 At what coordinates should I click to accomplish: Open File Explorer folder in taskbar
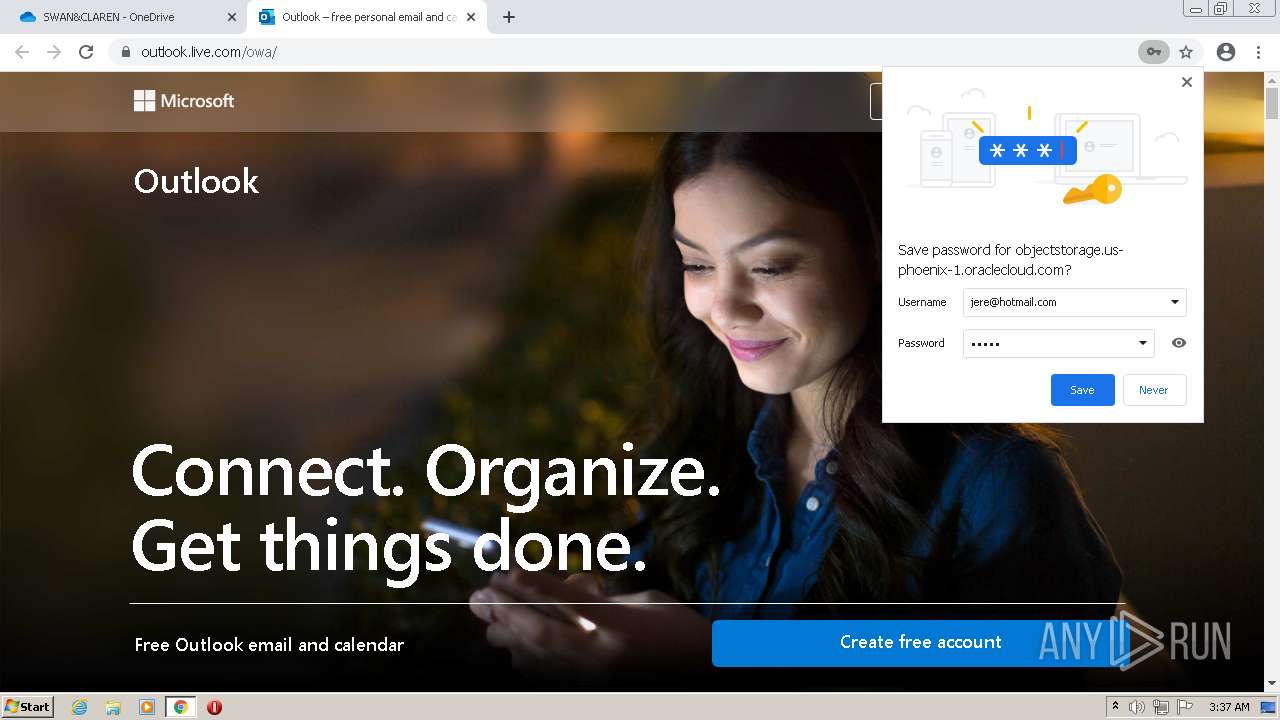pos(113,707)
